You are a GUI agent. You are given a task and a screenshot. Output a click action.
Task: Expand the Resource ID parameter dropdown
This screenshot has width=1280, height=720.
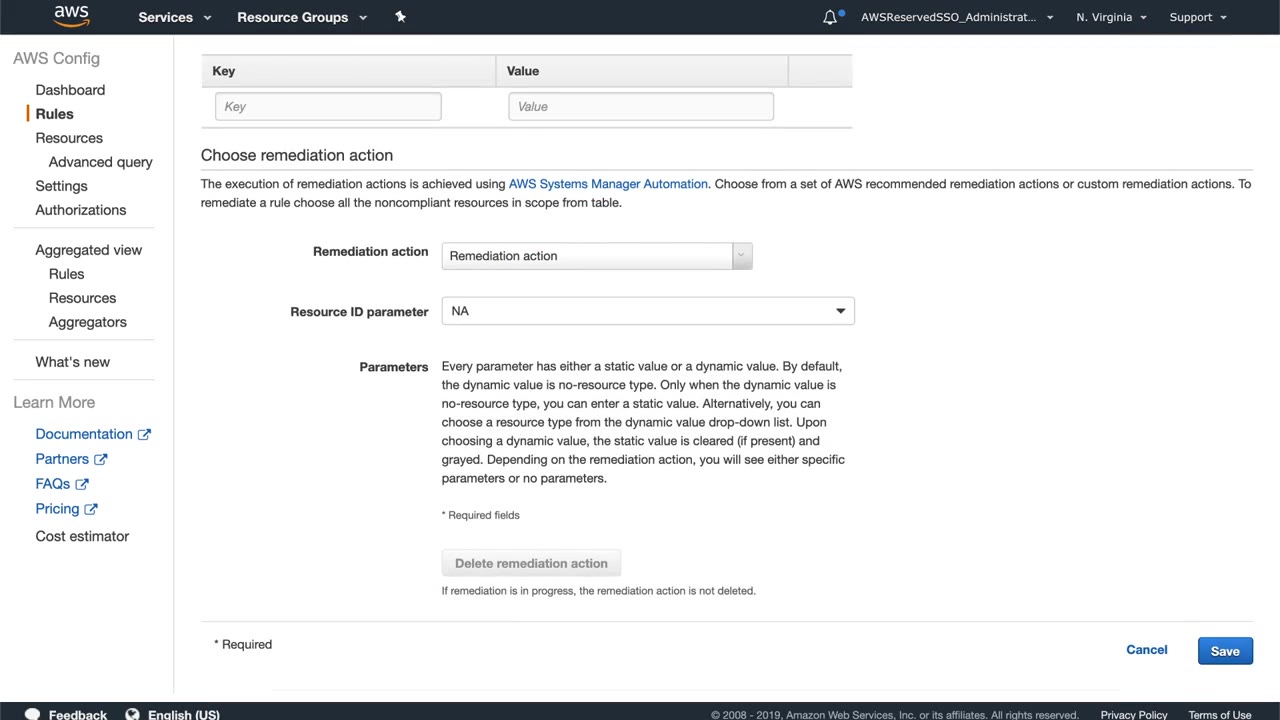click(x=648, y=311)
